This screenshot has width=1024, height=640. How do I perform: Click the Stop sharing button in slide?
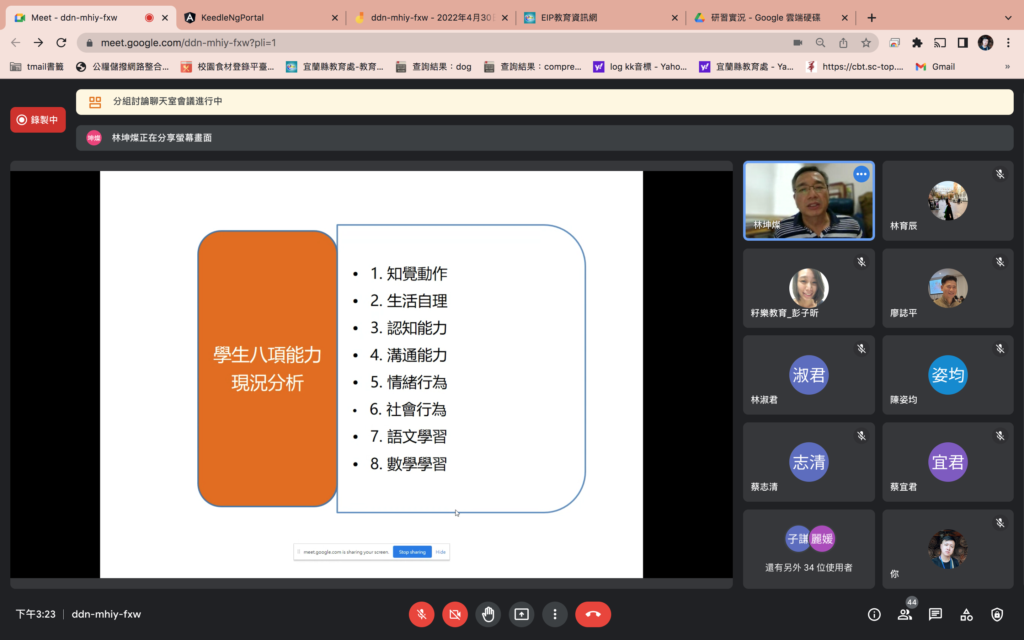click(412, 552)
